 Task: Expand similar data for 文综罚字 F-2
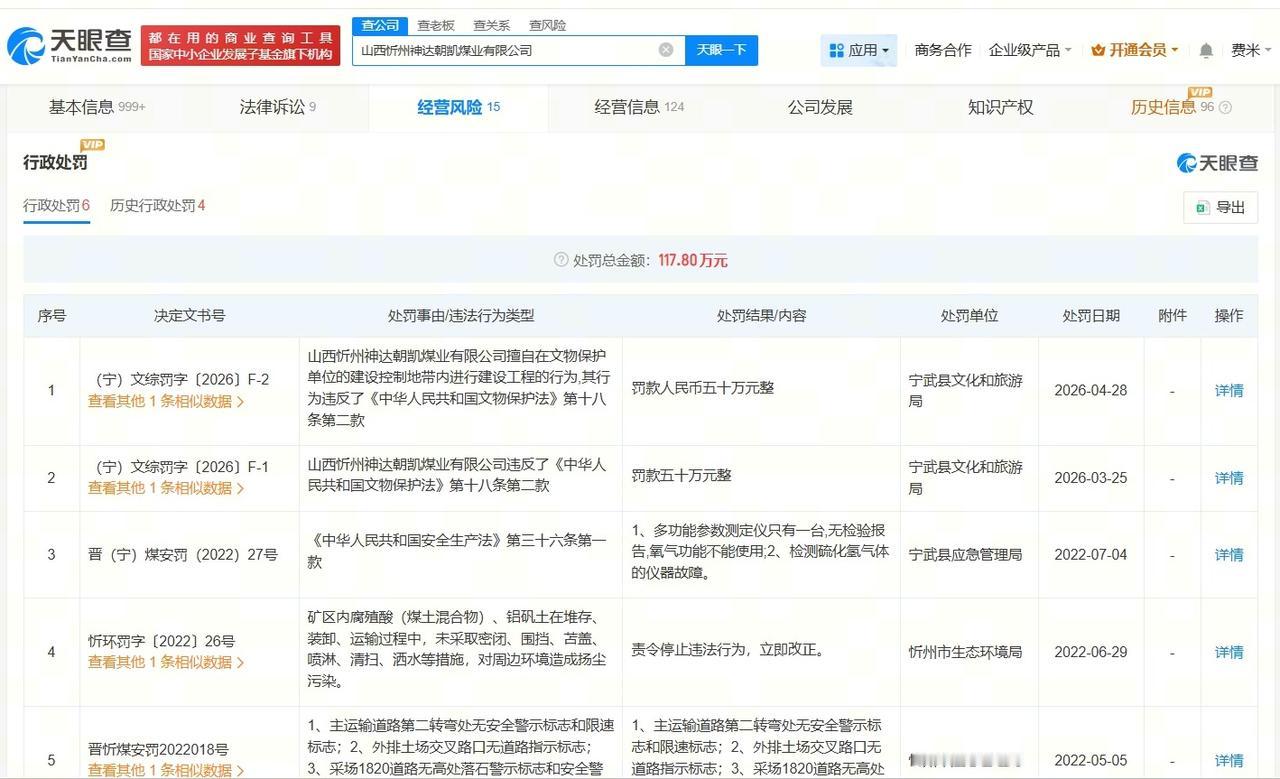pyautogui.click(x=166, y=401)
